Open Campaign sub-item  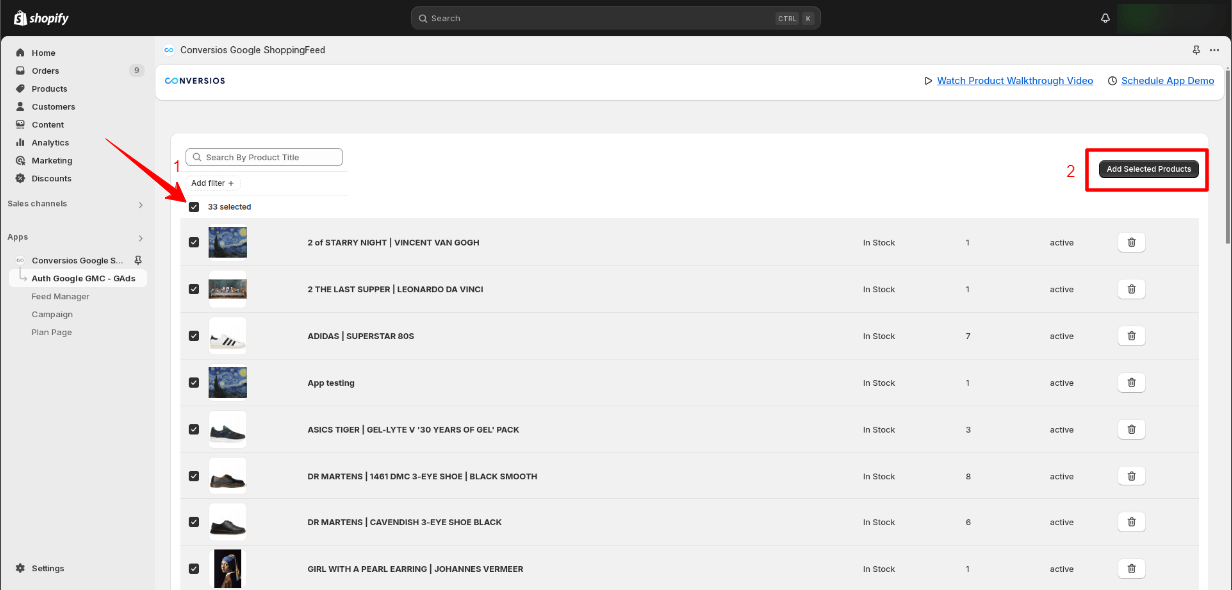pyautogui.click(x=52, y=314)
